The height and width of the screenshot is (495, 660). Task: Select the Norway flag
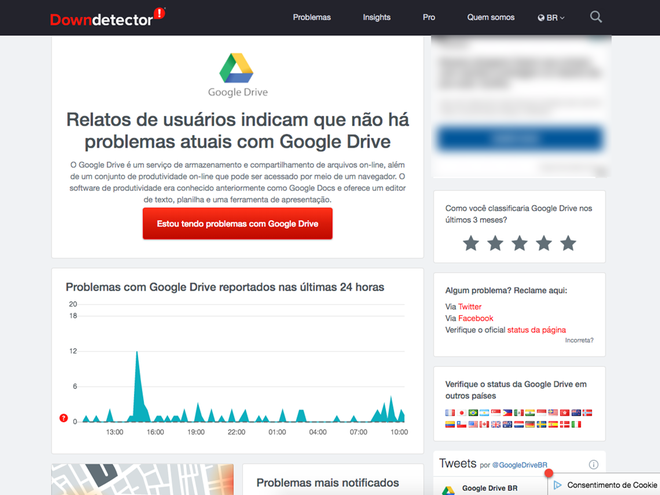click(587, 412)
